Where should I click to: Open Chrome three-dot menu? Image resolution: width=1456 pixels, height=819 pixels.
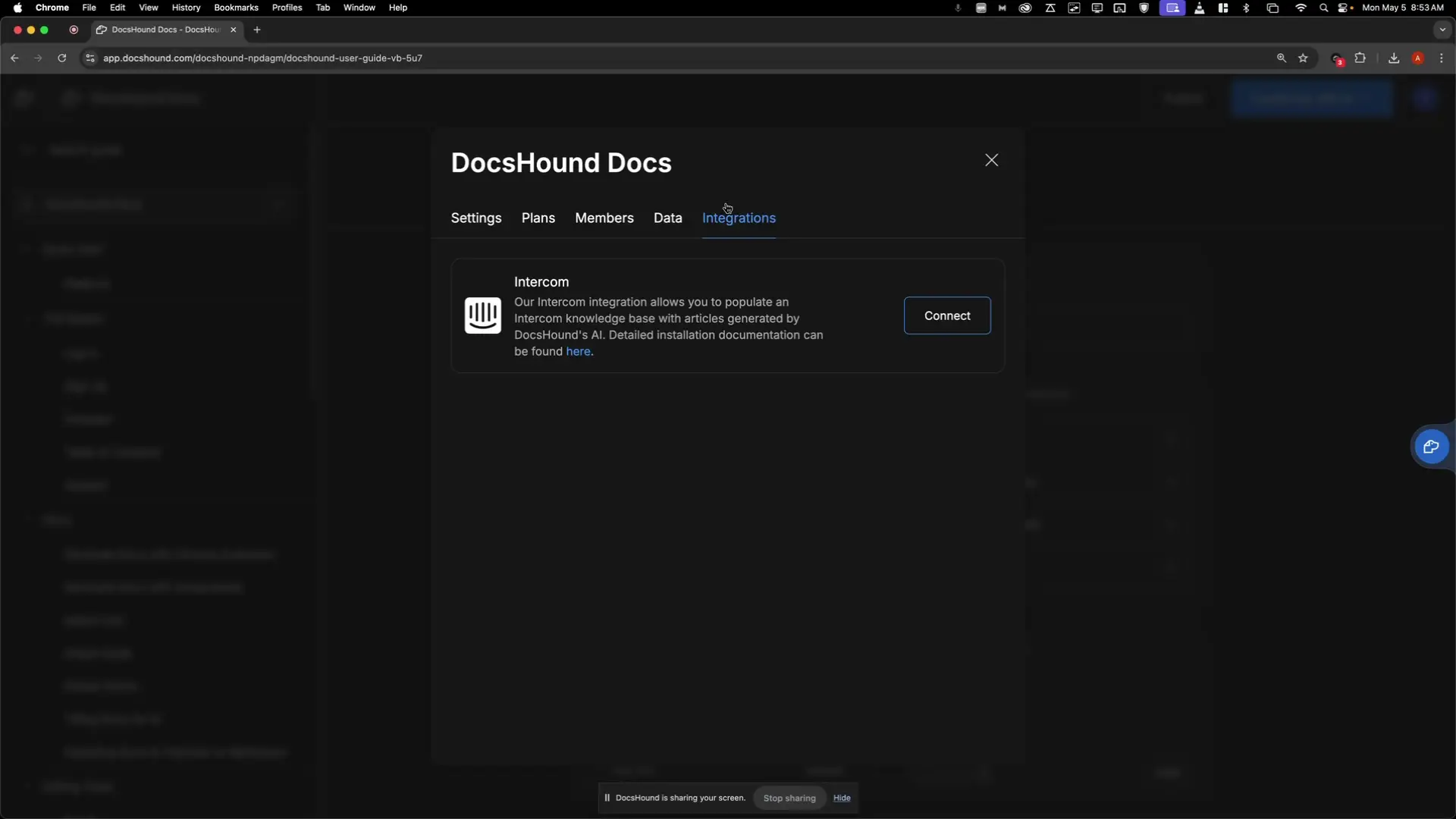[1442, 58]
